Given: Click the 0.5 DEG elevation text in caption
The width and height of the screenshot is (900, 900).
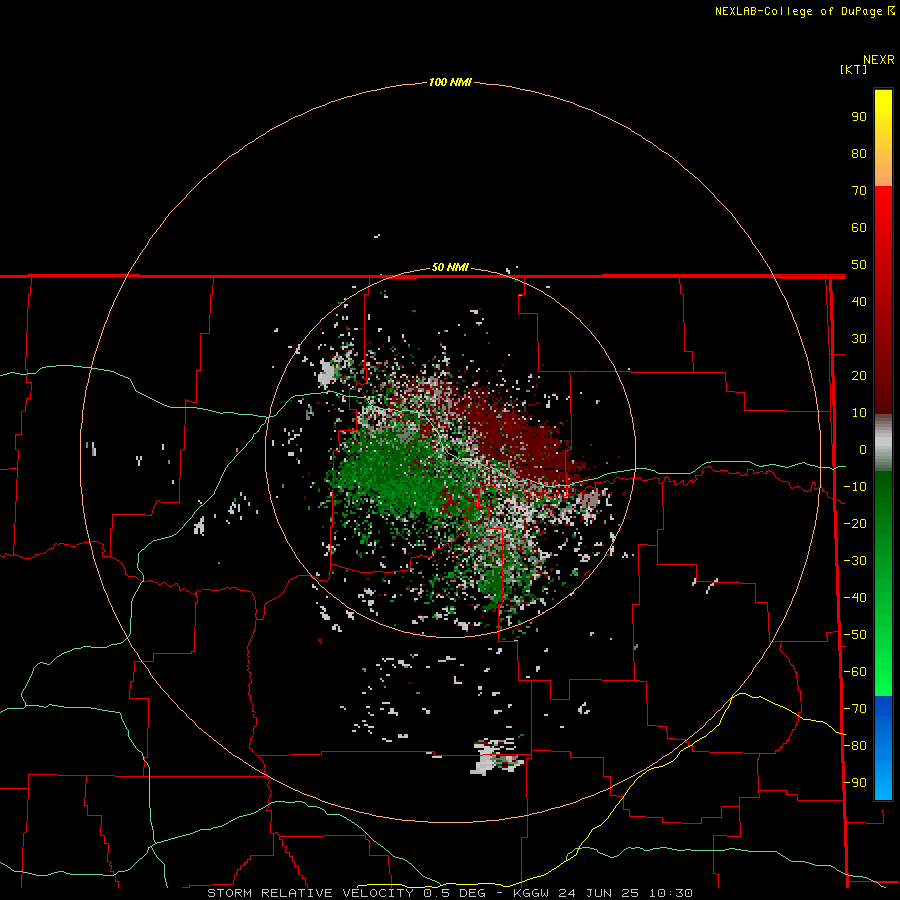Looking at the screenshot, I should [x=455, y=893].
